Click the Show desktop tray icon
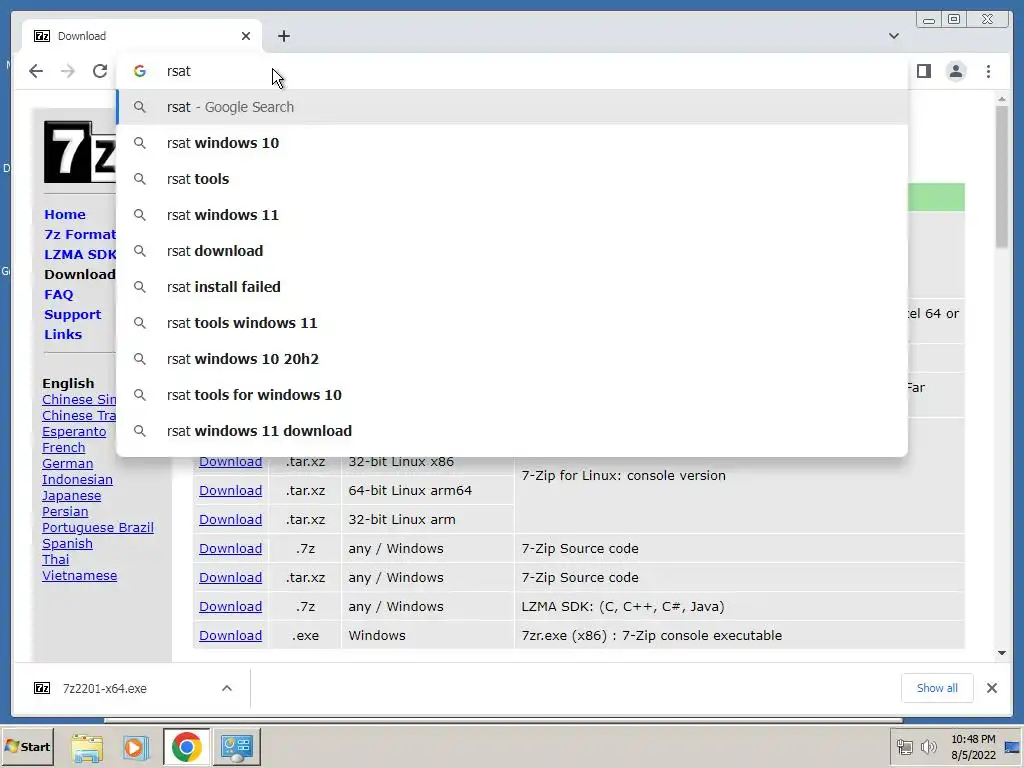1024x768 pixels. pos(1013,747)
